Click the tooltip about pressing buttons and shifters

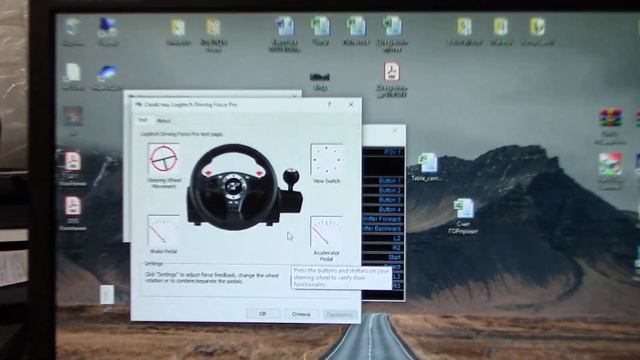(341, 278)
